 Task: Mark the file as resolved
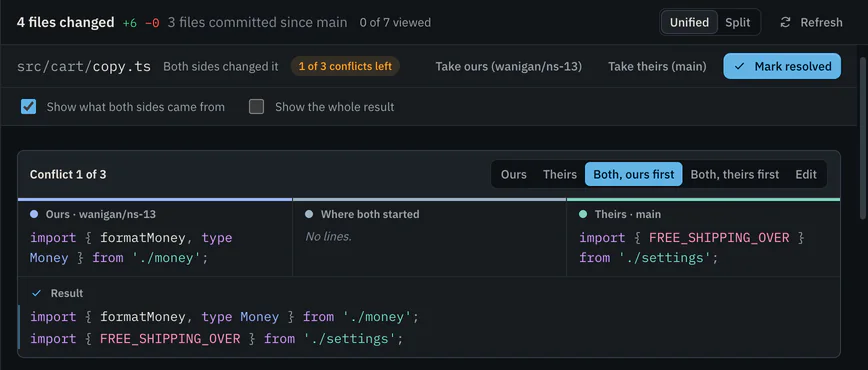tap(782, 66)
